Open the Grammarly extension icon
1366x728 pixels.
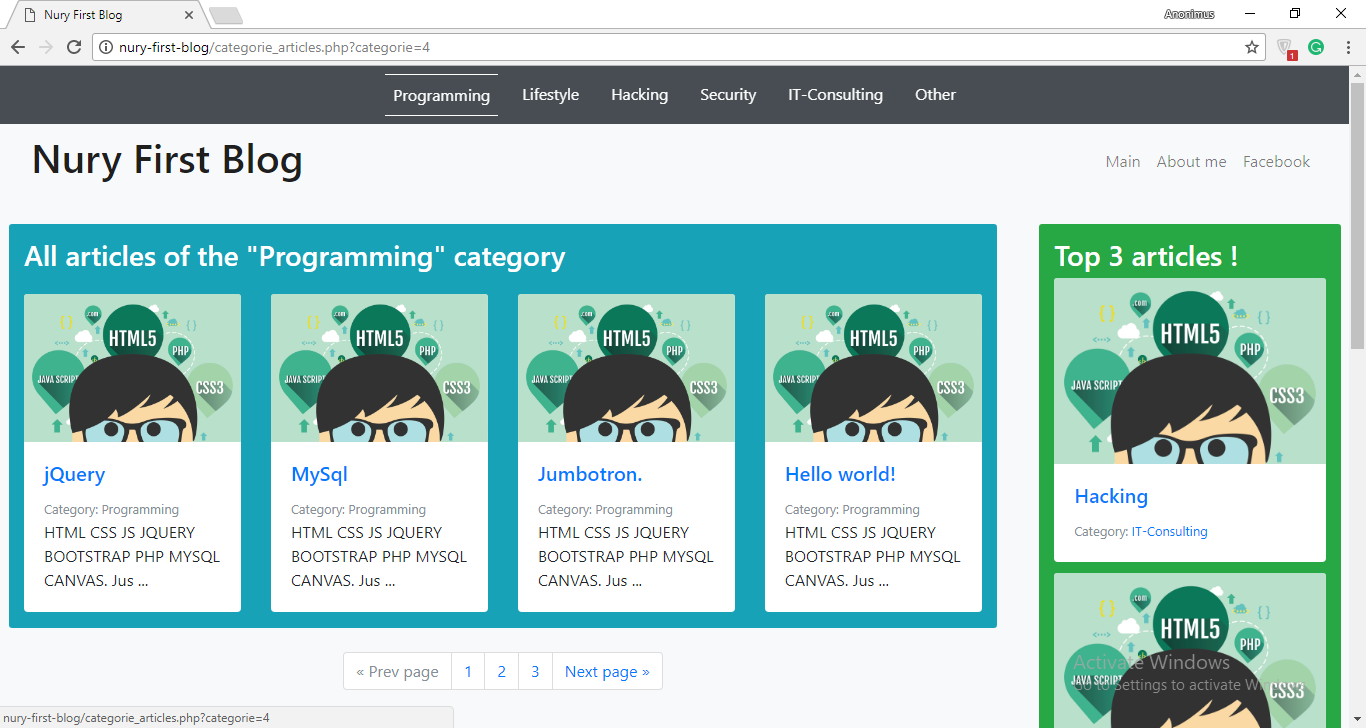tap(1316, 47)
